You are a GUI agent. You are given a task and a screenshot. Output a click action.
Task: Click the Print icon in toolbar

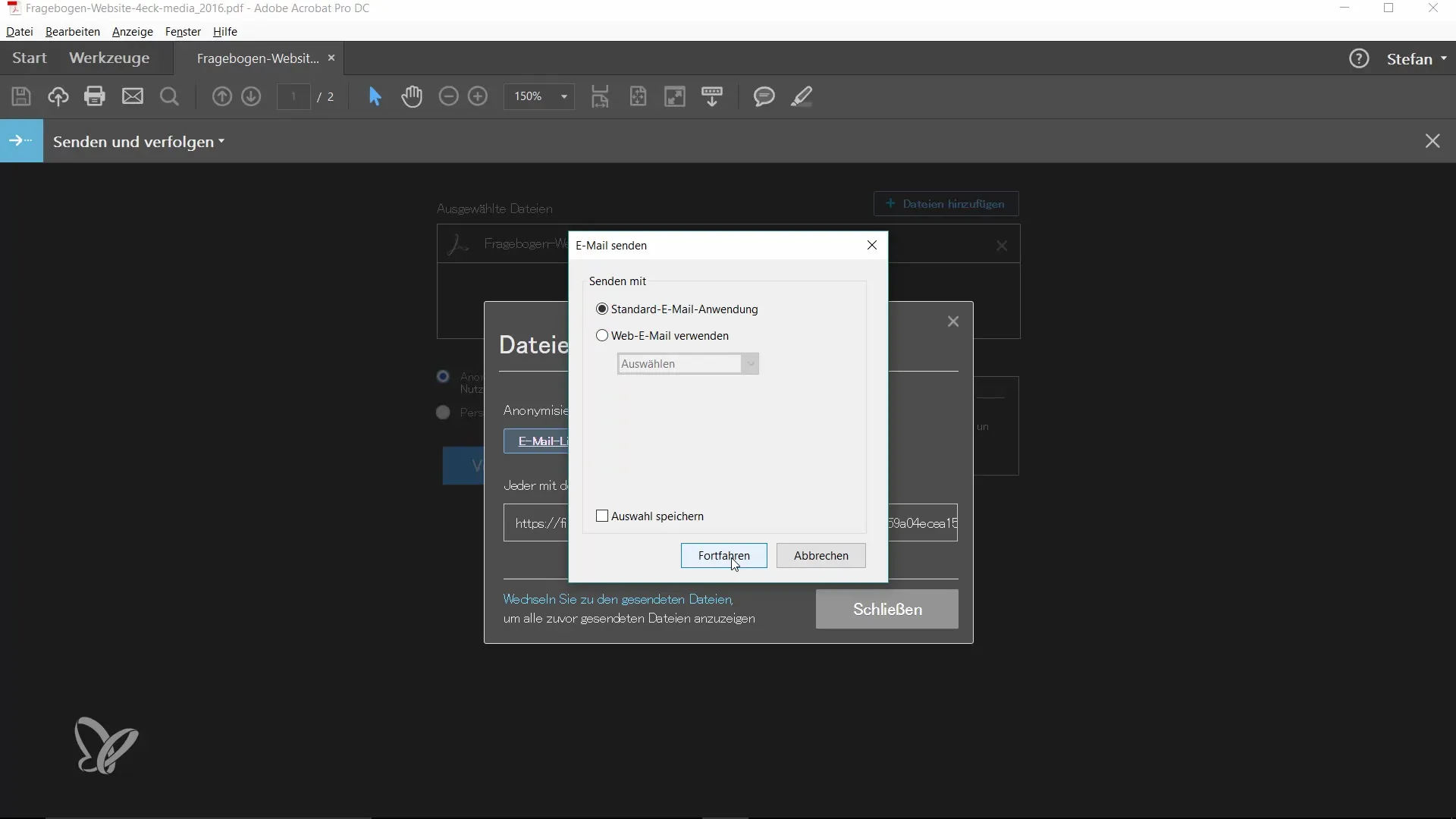[x=95, y=96]
